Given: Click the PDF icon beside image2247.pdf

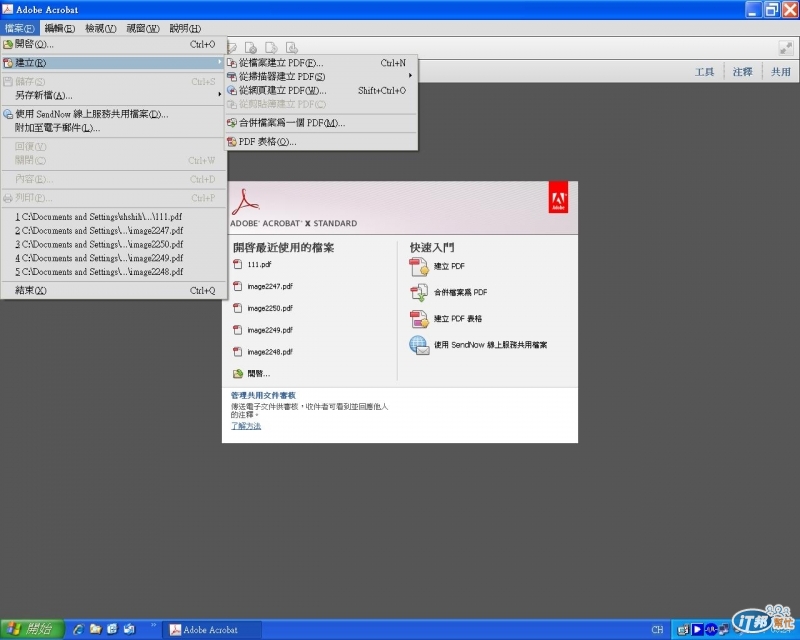Looking at the screenshot, I should tap(237, 286).
